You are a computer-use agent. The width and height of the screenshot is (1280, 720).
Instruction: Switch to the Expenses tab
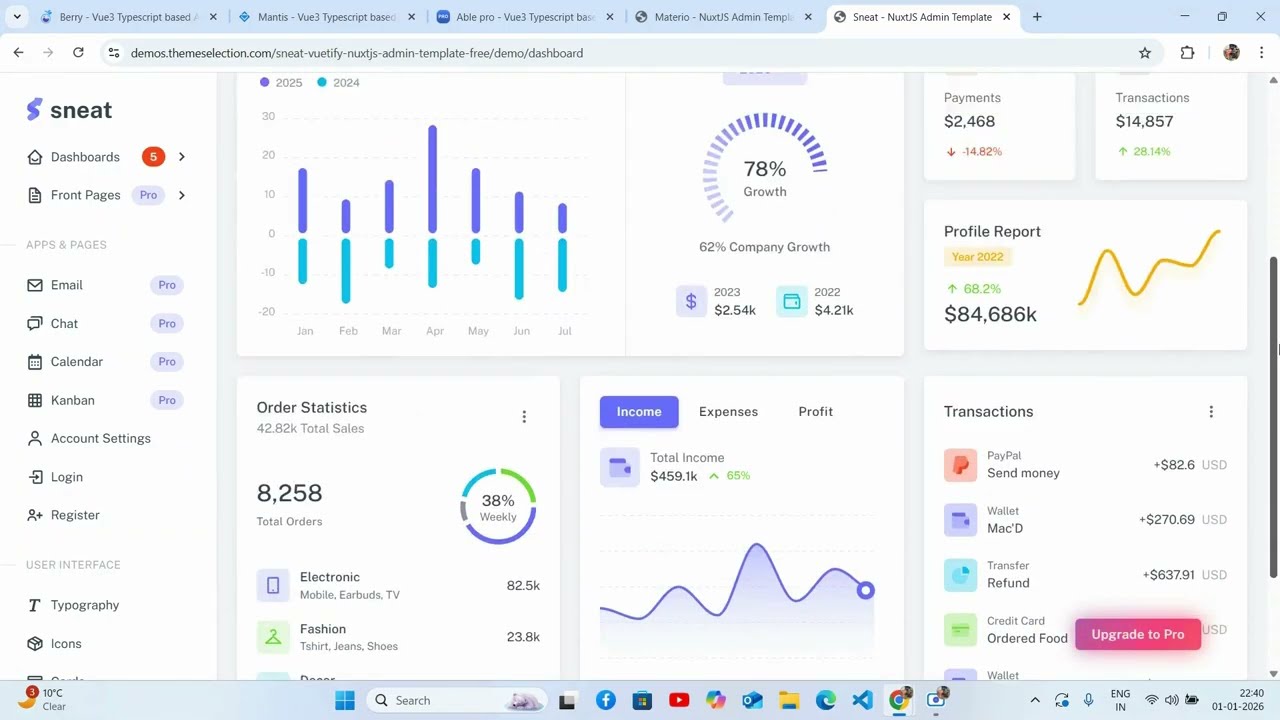tap(728, 412)
